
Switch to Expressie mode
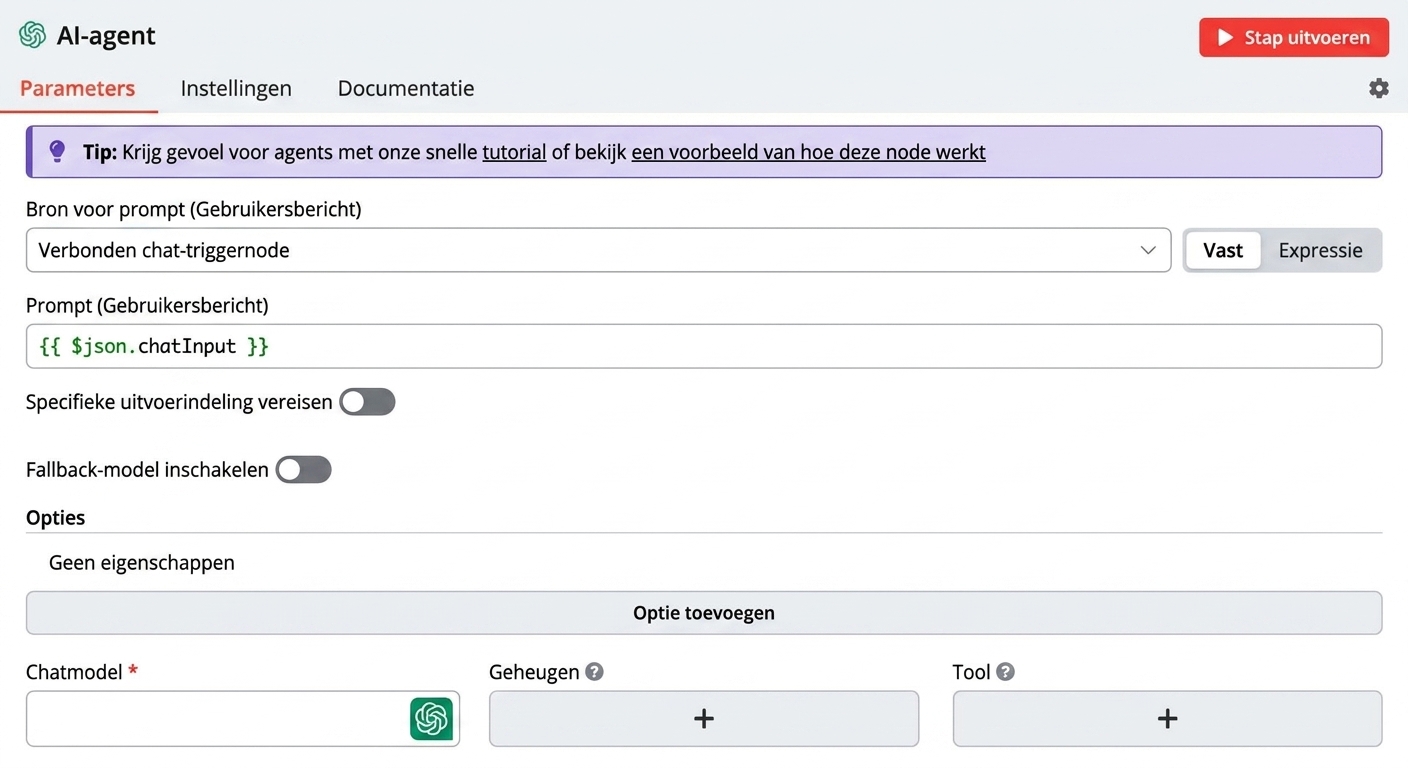tap(1320, 250)
